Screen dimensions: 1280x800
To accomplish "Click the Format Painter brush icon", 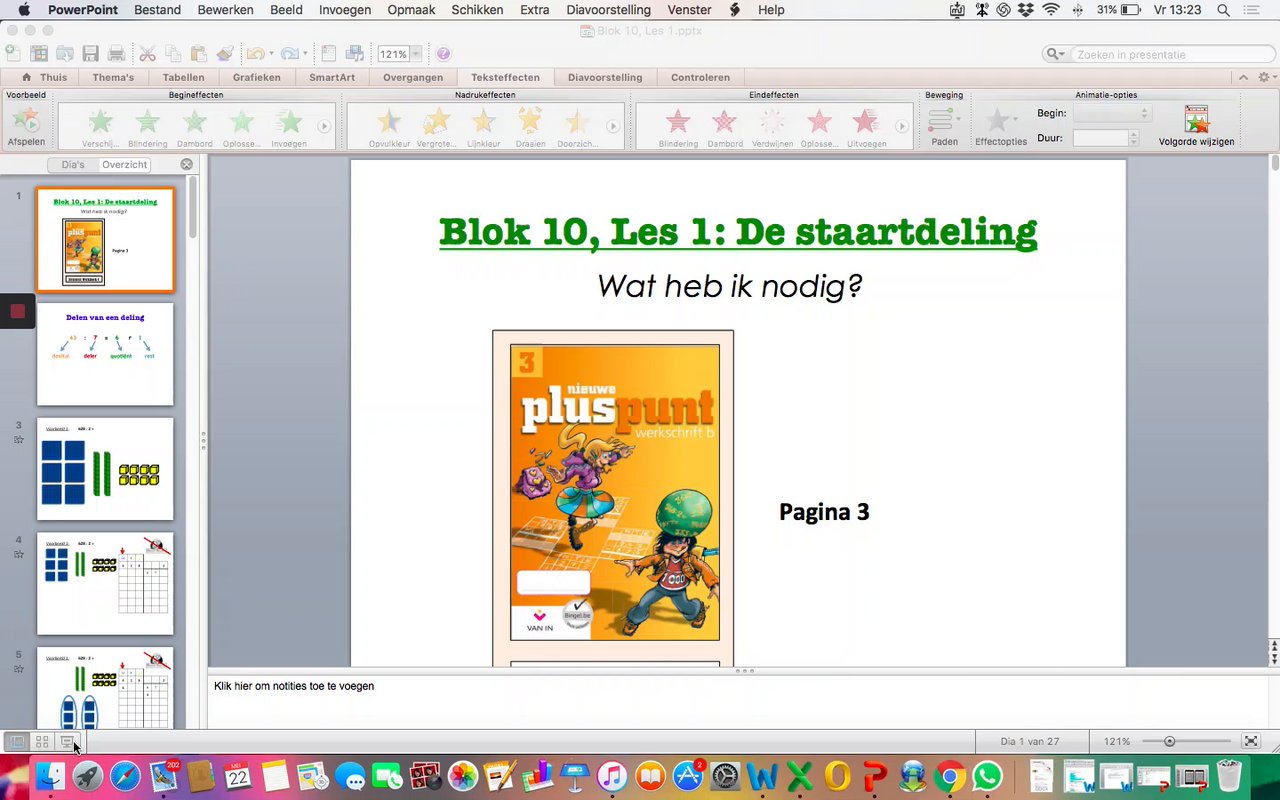I will 224,53.
